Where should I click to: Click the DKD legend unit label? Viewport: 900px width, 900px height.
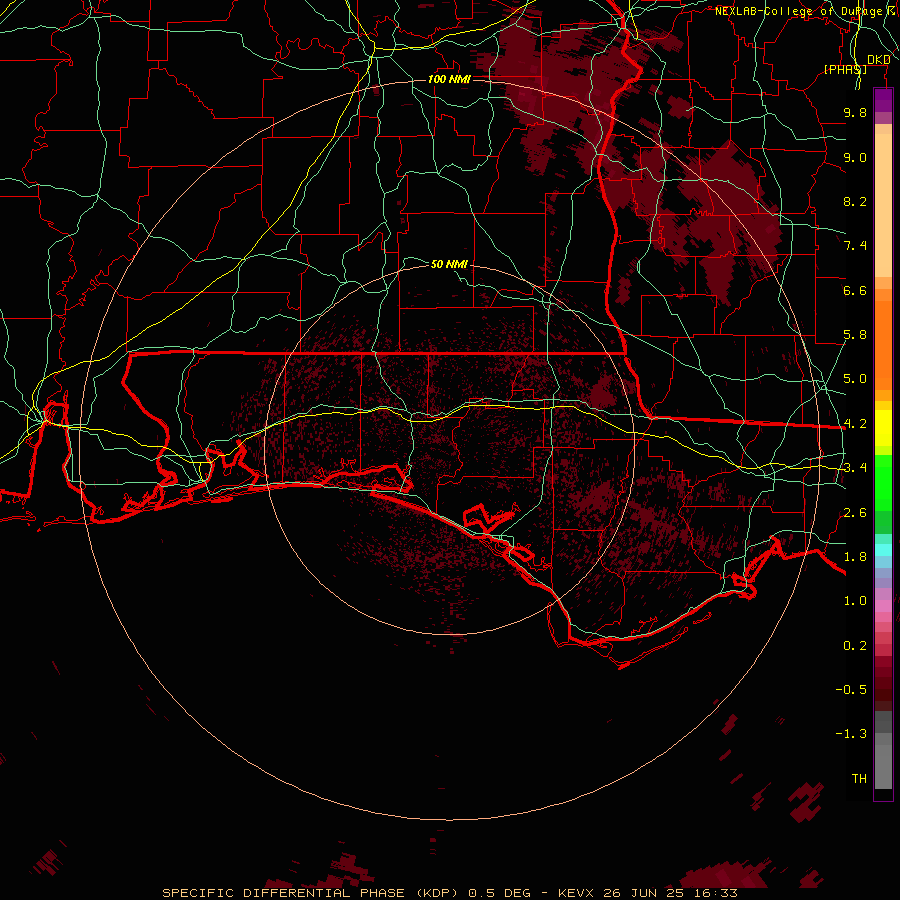pos(879,60)
